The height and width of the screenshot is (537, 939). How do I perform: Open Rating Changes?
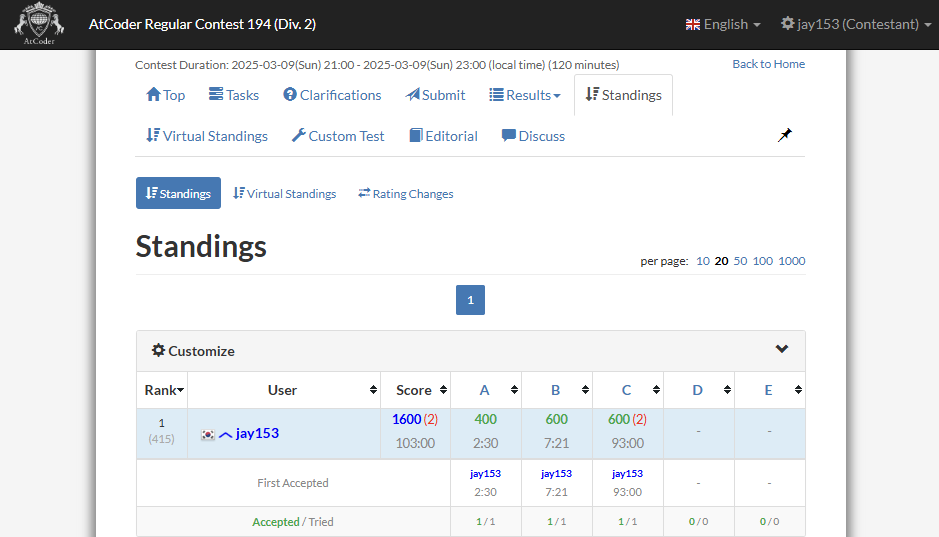click(405, 193)
